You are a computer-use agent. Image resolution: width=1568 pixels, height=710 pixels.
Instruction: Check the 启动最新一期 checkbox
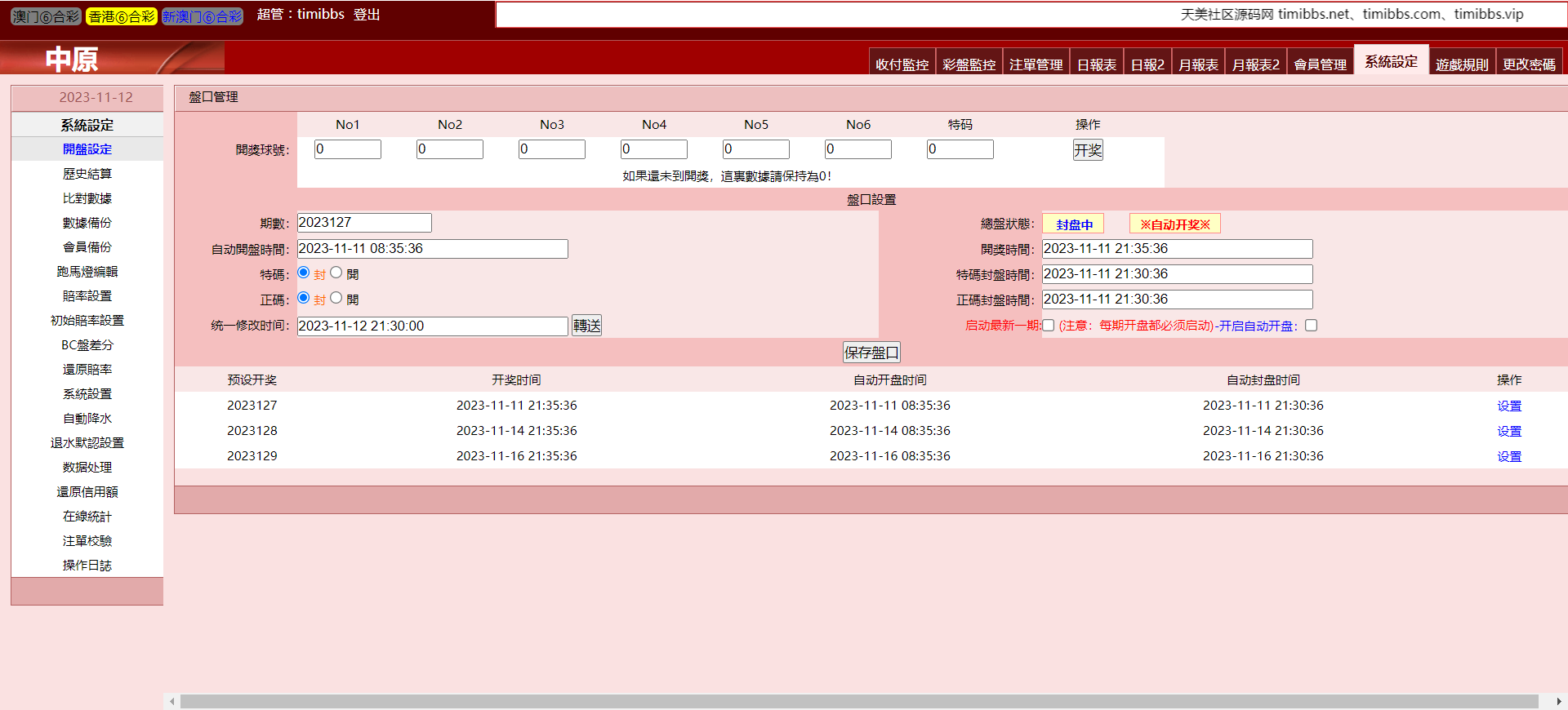[x=1049, y=326]
